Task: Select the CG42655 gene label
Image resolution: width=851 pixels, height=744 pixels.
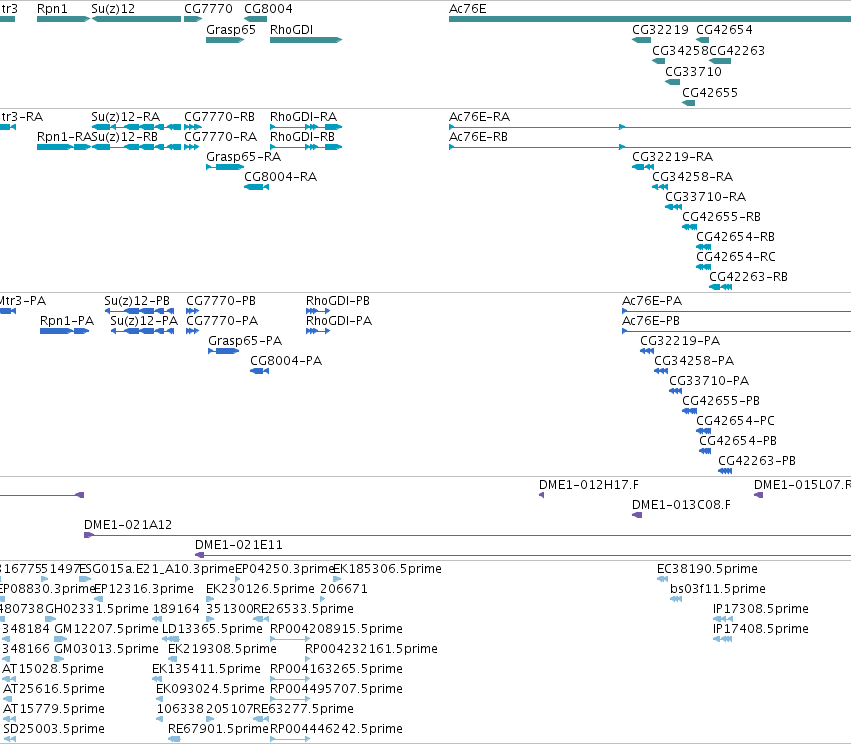Action: coord(710,92)
